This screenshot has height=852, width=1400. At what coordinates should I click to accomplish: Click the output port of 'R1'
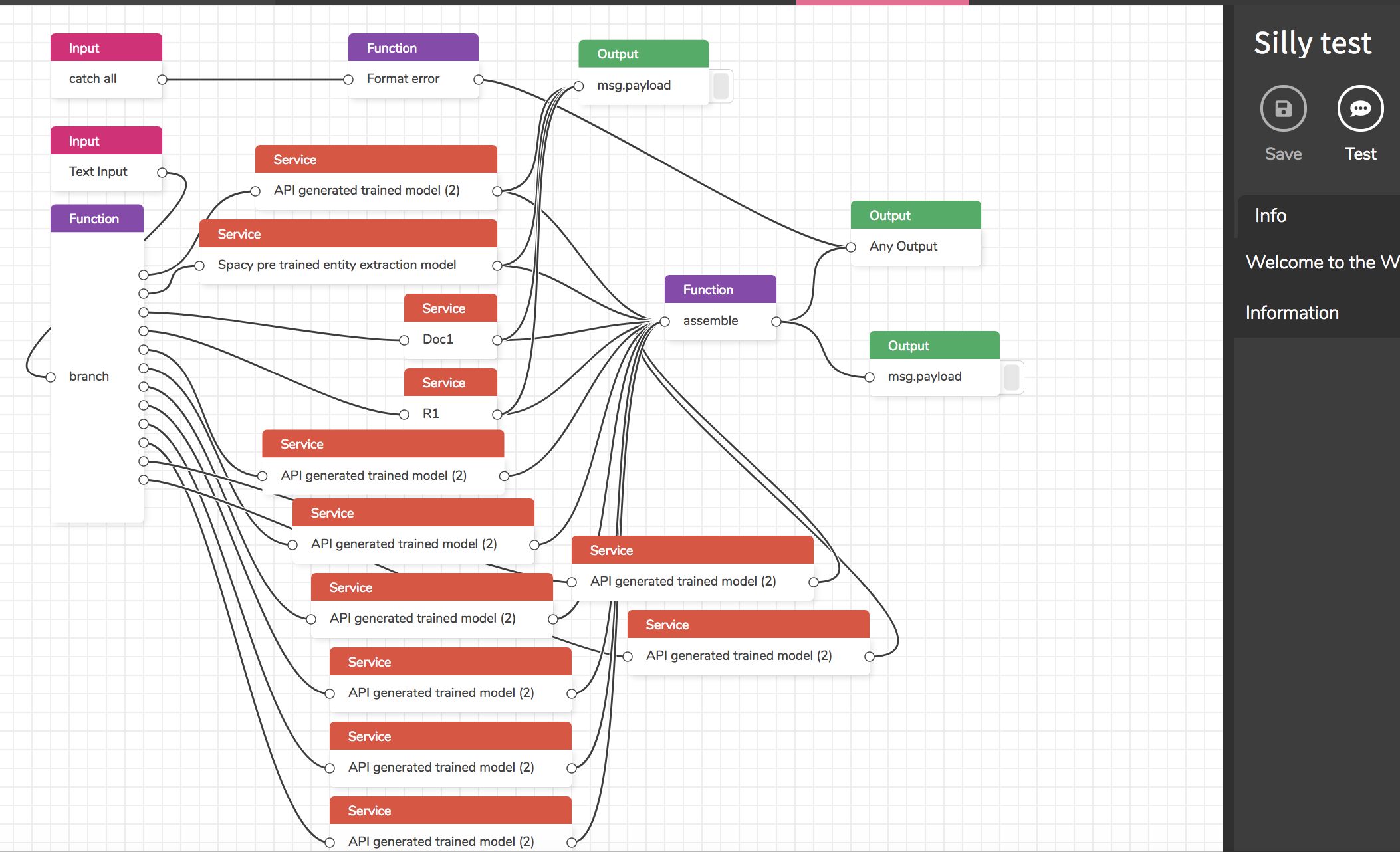(x=497, y=415)
